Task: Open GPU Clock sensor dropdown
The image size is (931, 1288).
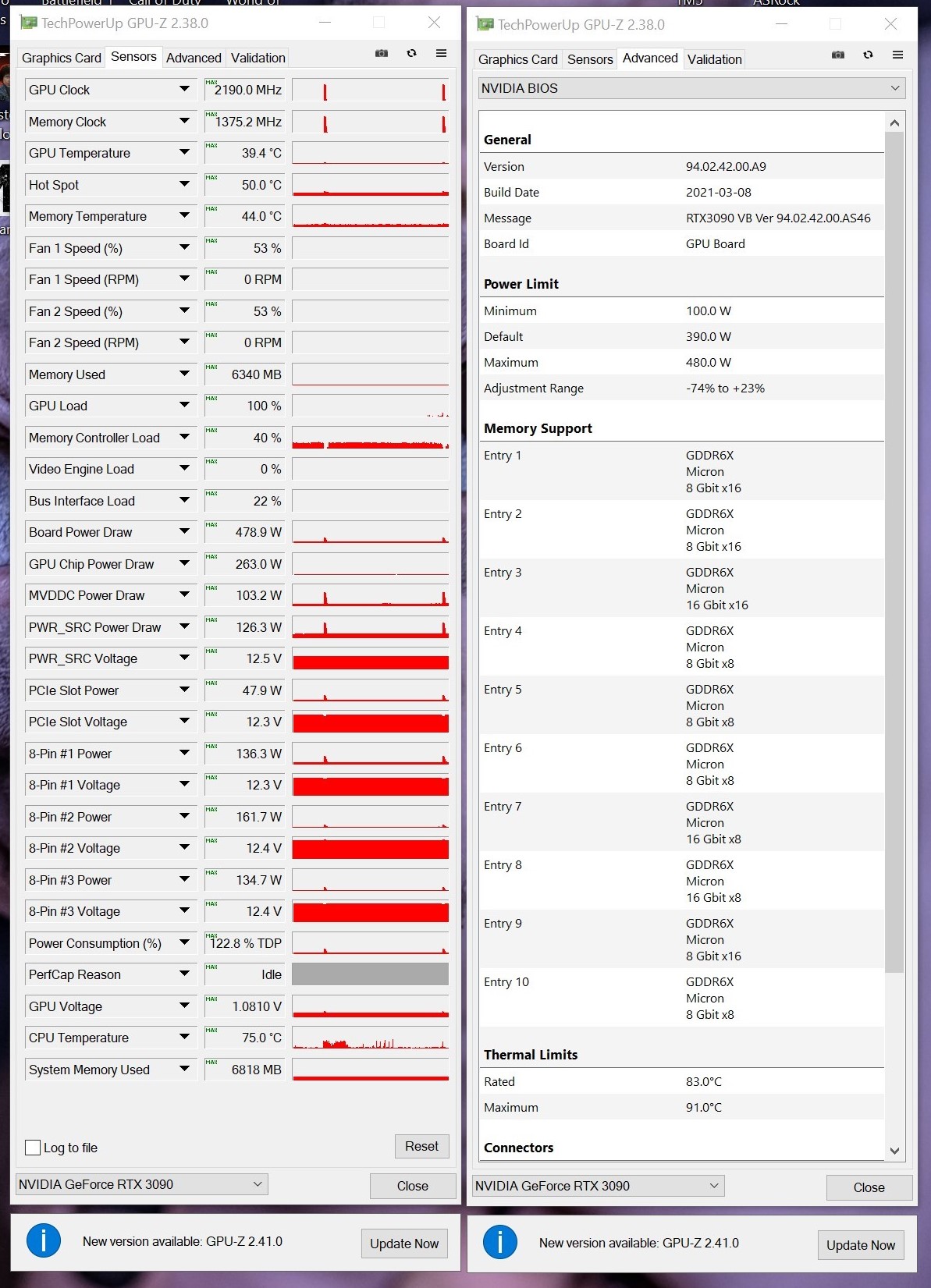Action: tap(184, 89)
